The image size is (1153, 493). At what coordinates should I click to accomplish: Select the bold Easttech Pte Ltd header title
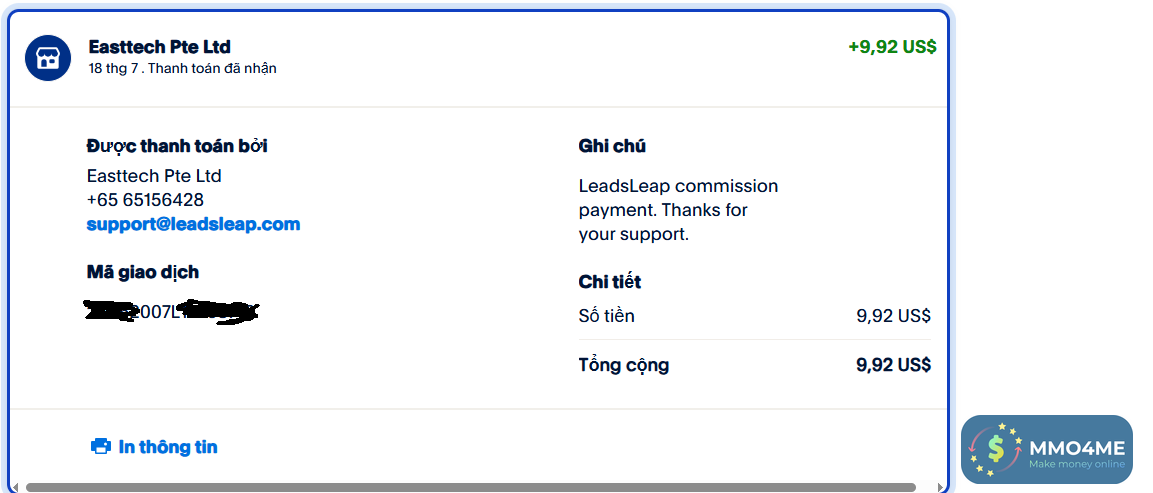point(160,47)
